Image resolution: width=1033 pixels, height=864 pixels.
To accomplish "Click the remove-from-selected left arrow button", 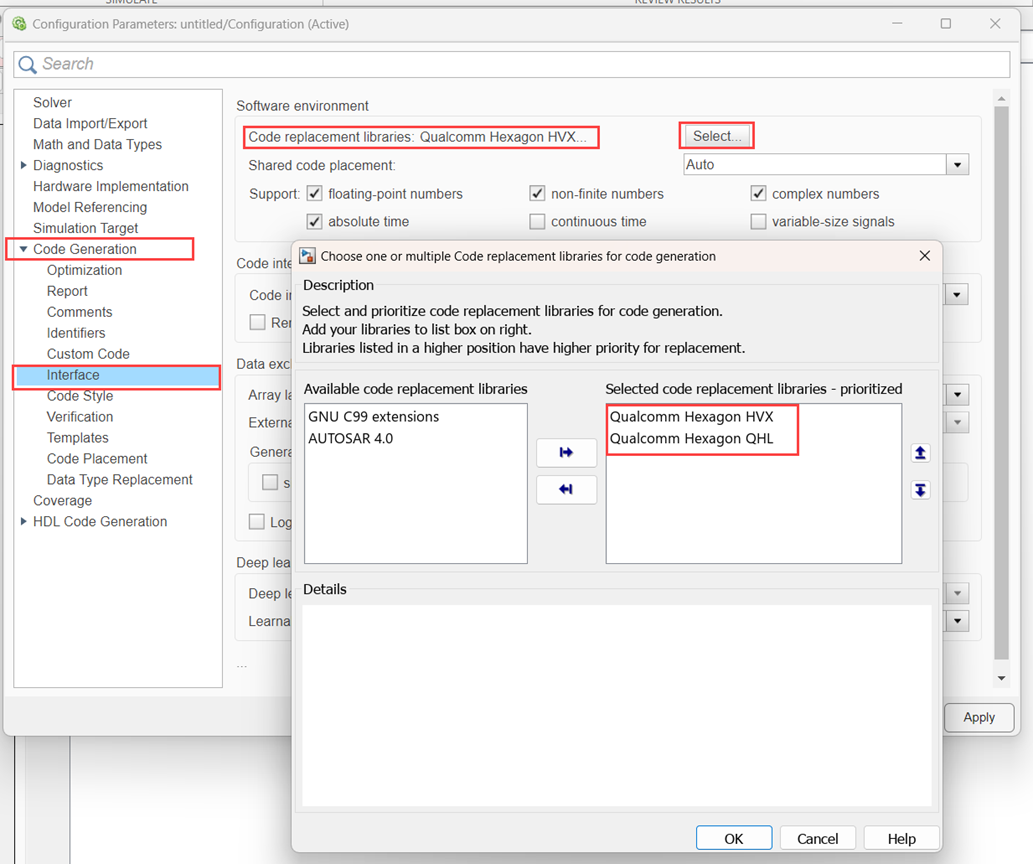I will click(566, 489).
